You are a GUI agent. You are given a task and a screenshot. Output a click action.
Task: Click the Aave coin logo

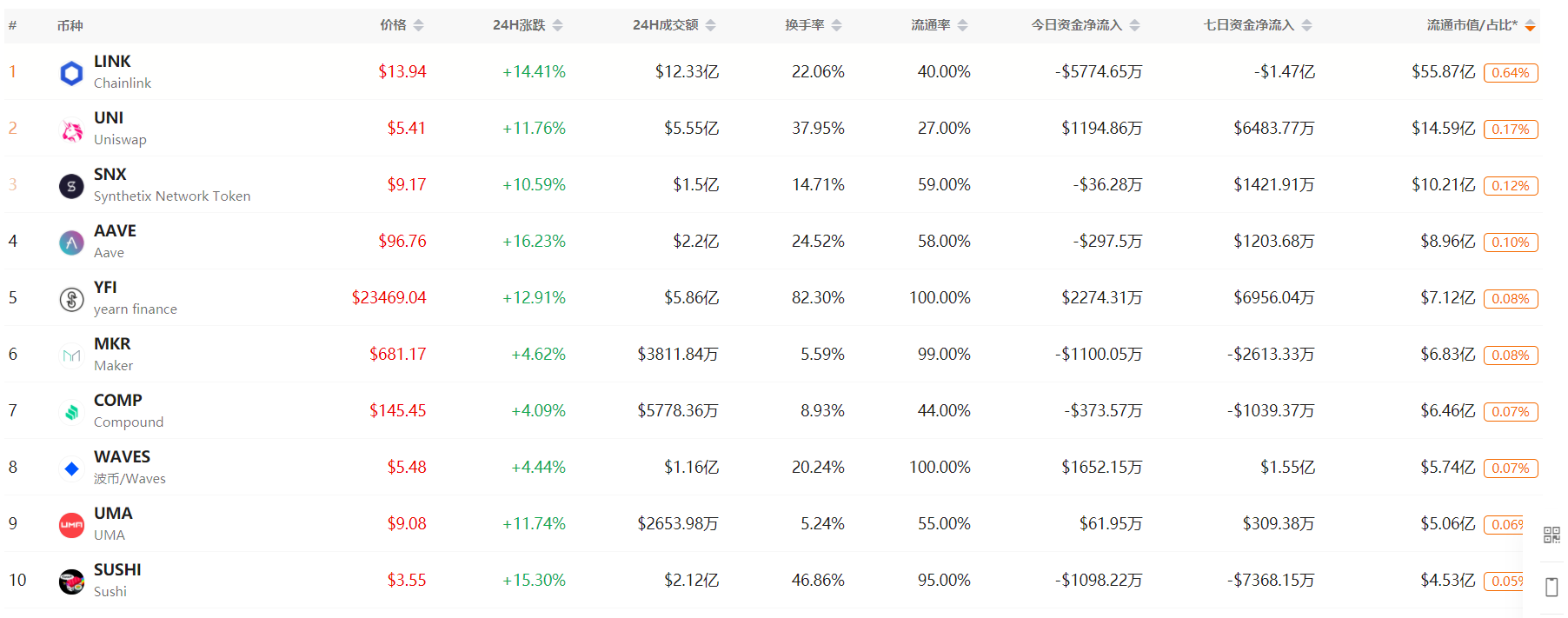[x=71, y=243]
